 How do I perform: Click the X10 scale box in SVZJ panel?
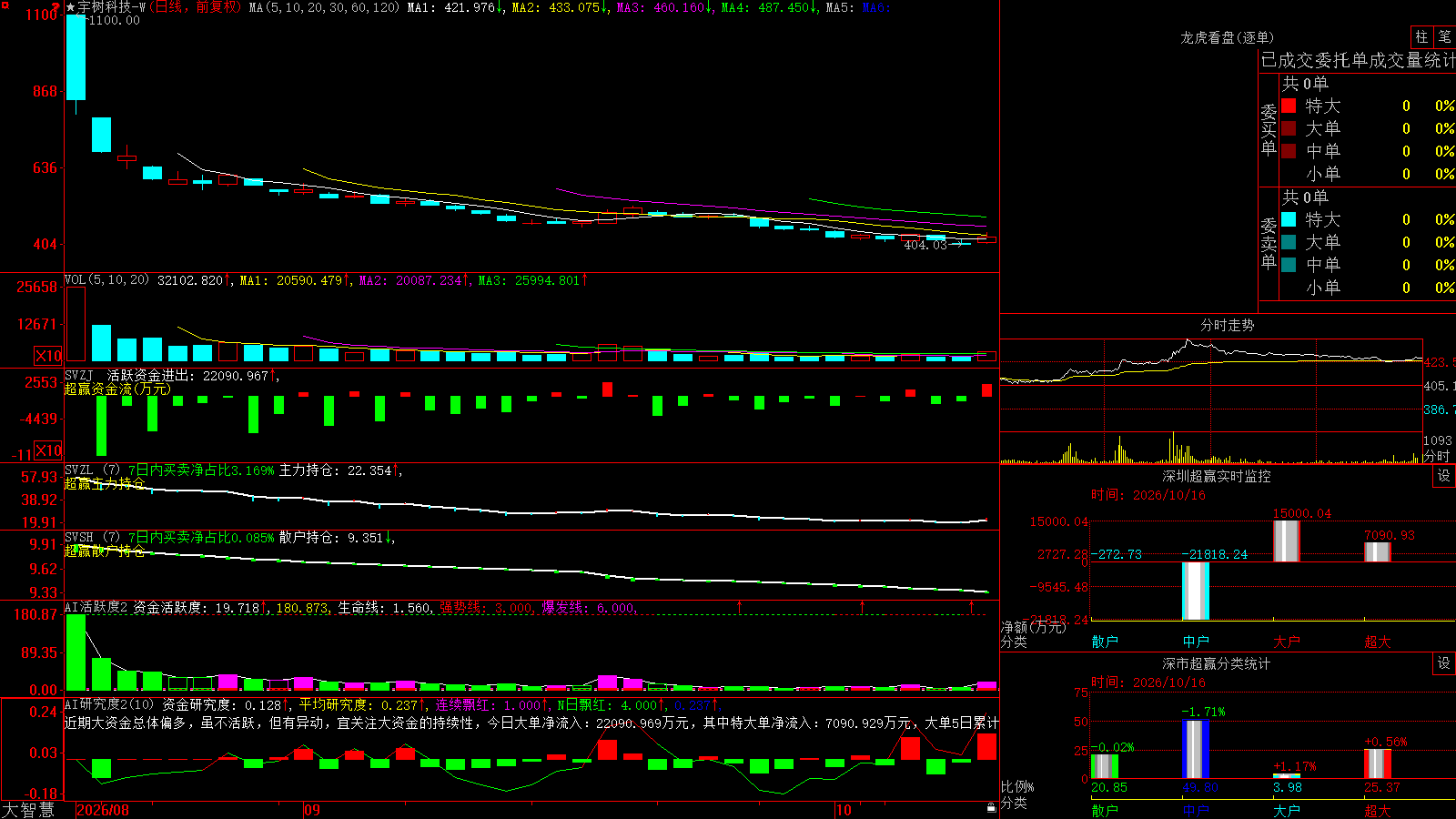(x=48, y=450)
